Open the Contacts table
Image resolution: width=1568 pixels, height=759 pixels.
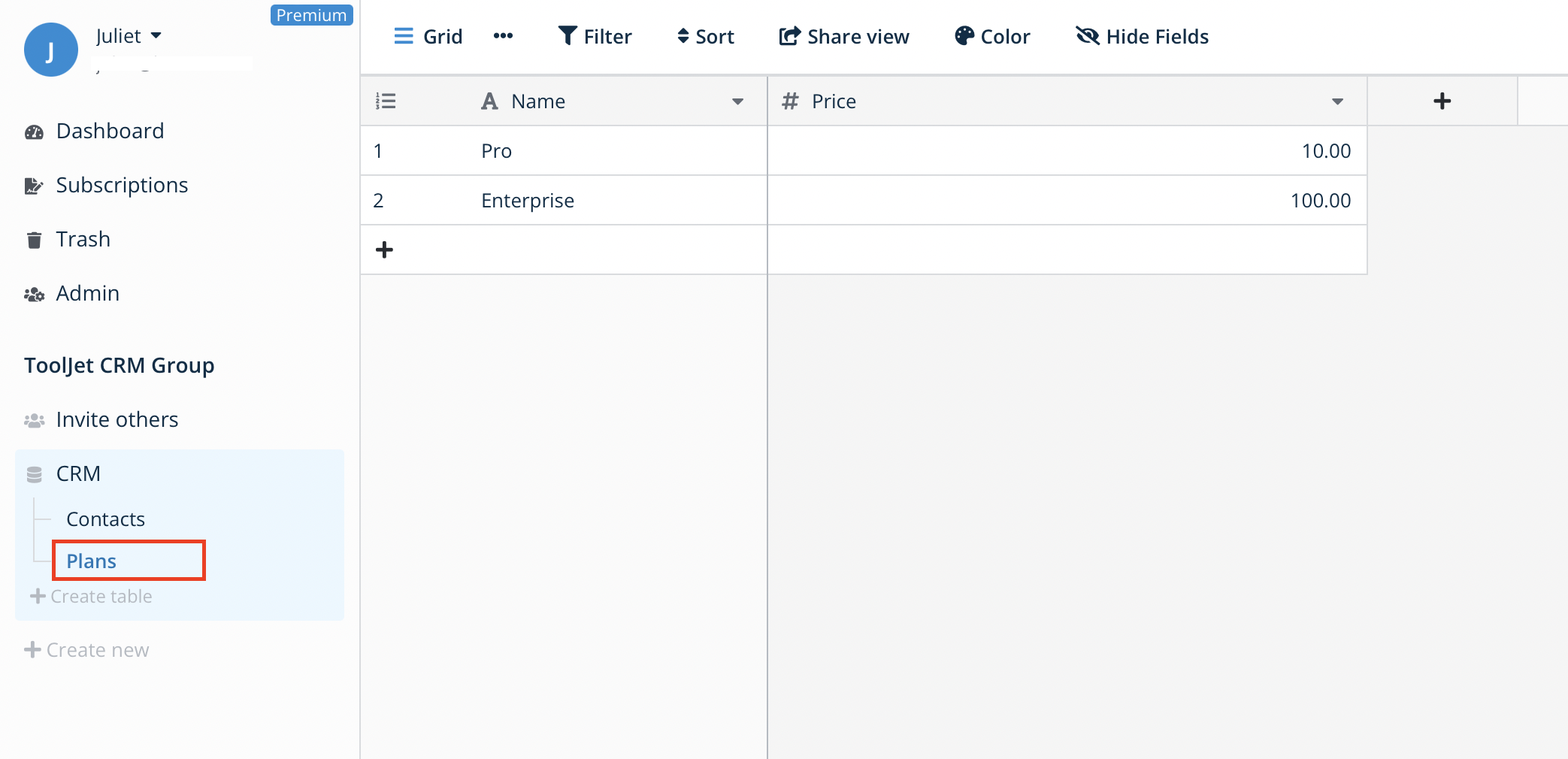click(105, 519)
